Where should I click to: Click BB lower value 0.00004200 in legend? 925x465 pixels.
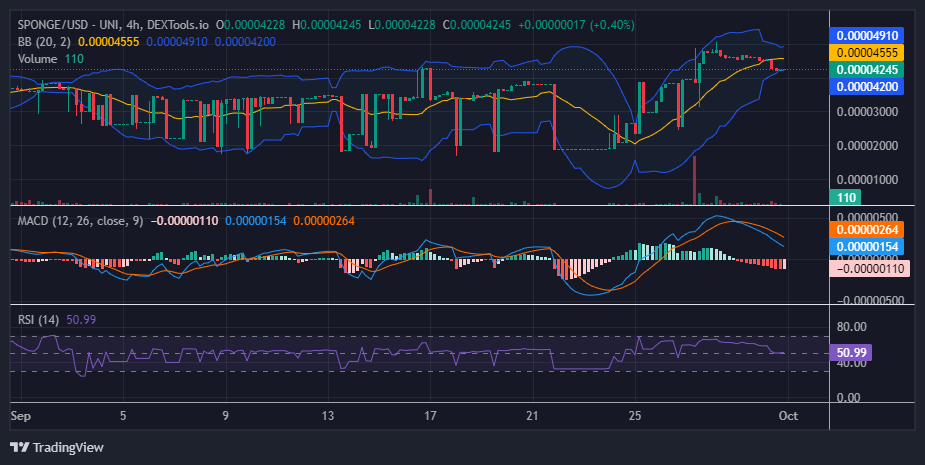pos(245,42)
